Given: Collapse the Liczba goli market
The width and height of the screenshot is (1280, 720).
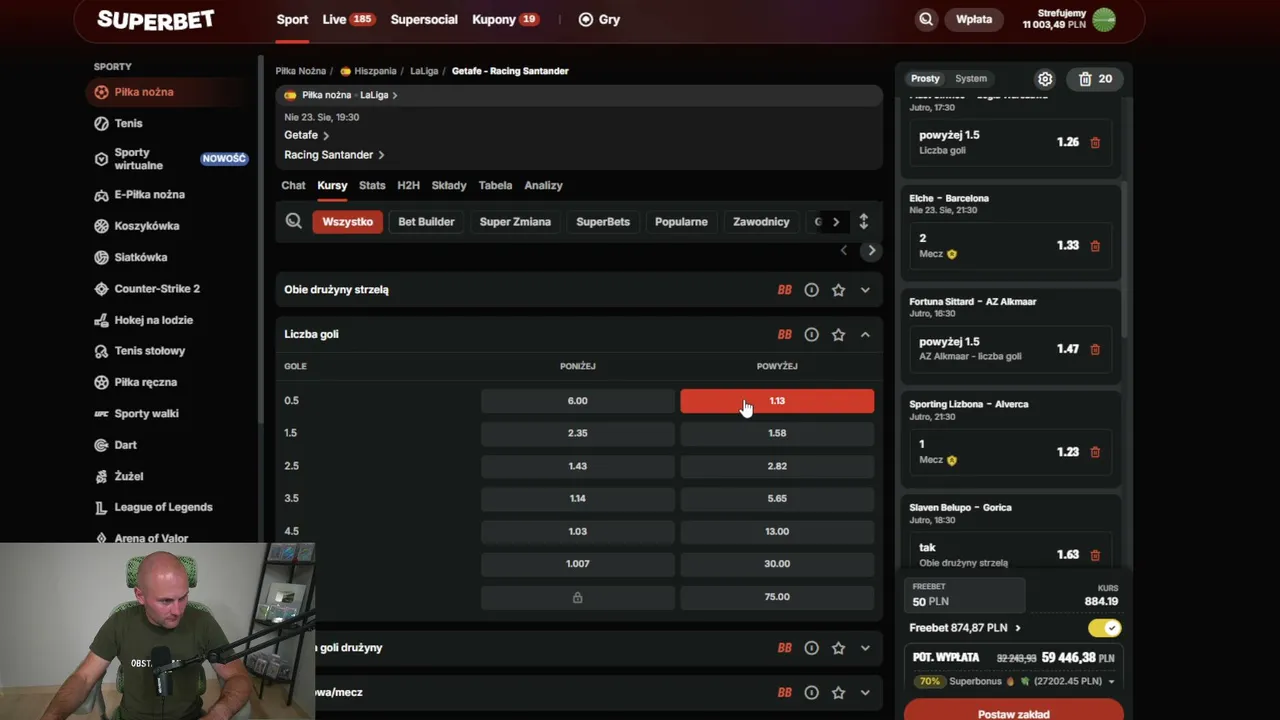Looking at the screenshot, I should (865, 335).
